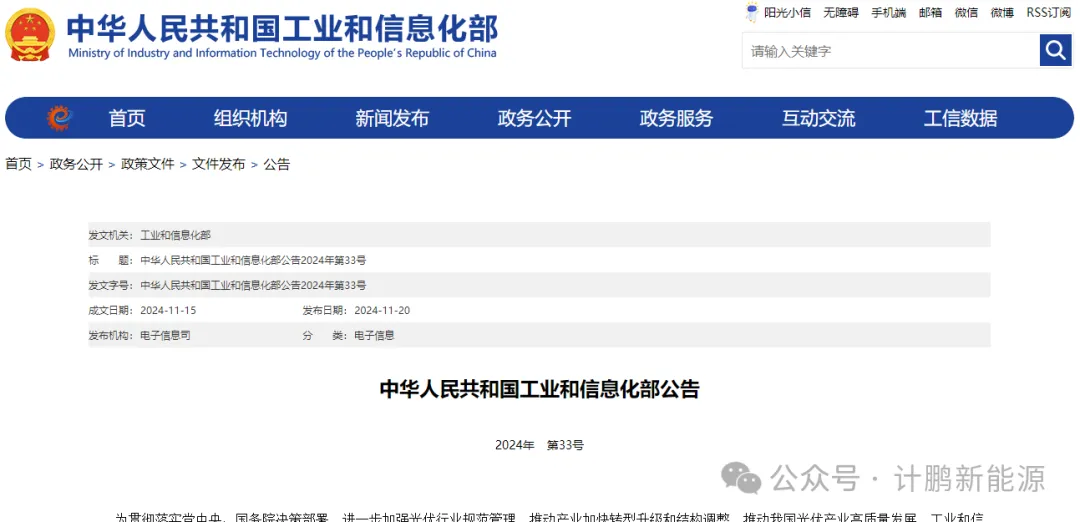Open 政务服务 navigation item

tap(676, 118)
